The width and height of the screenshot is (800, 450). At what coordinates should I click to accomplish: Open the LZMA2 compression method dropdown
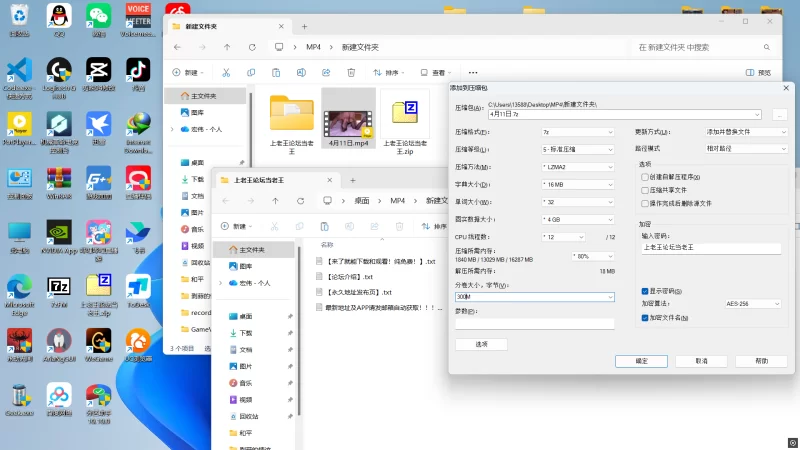click(577, 166)
